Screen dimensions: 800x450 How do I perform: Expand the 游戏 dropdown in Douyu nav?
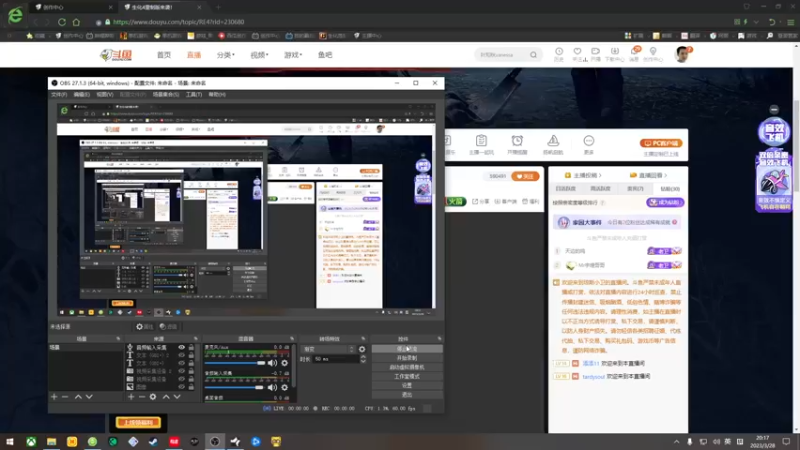[x=293, y=55]
